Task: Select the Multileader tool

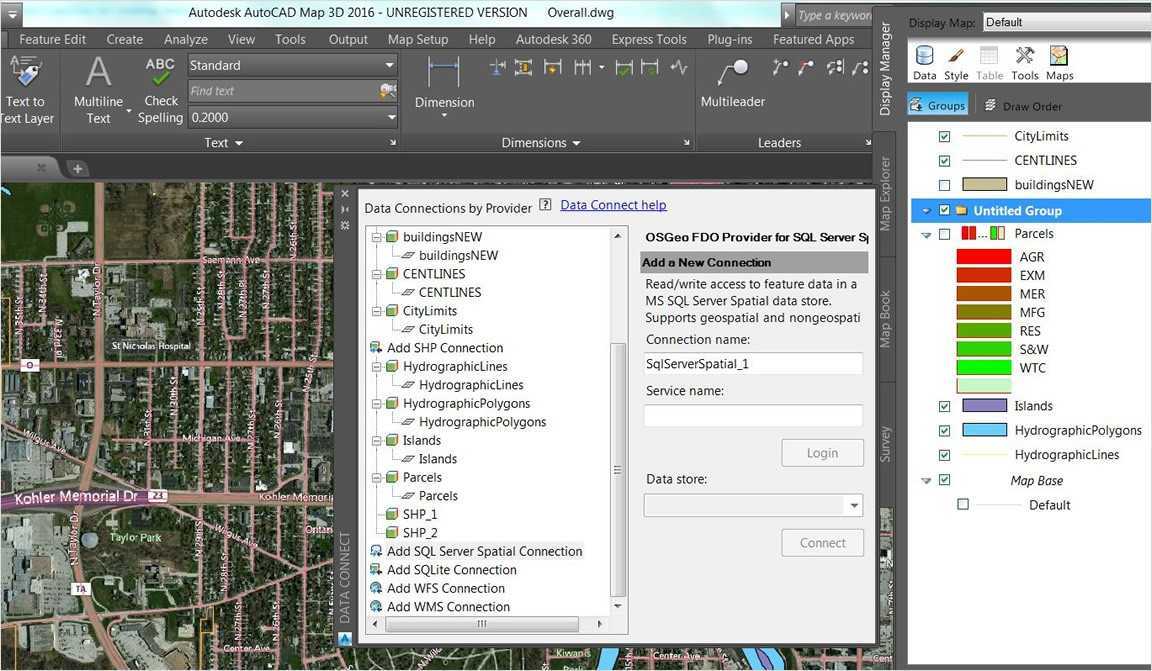Action: (x=732, y=83)
